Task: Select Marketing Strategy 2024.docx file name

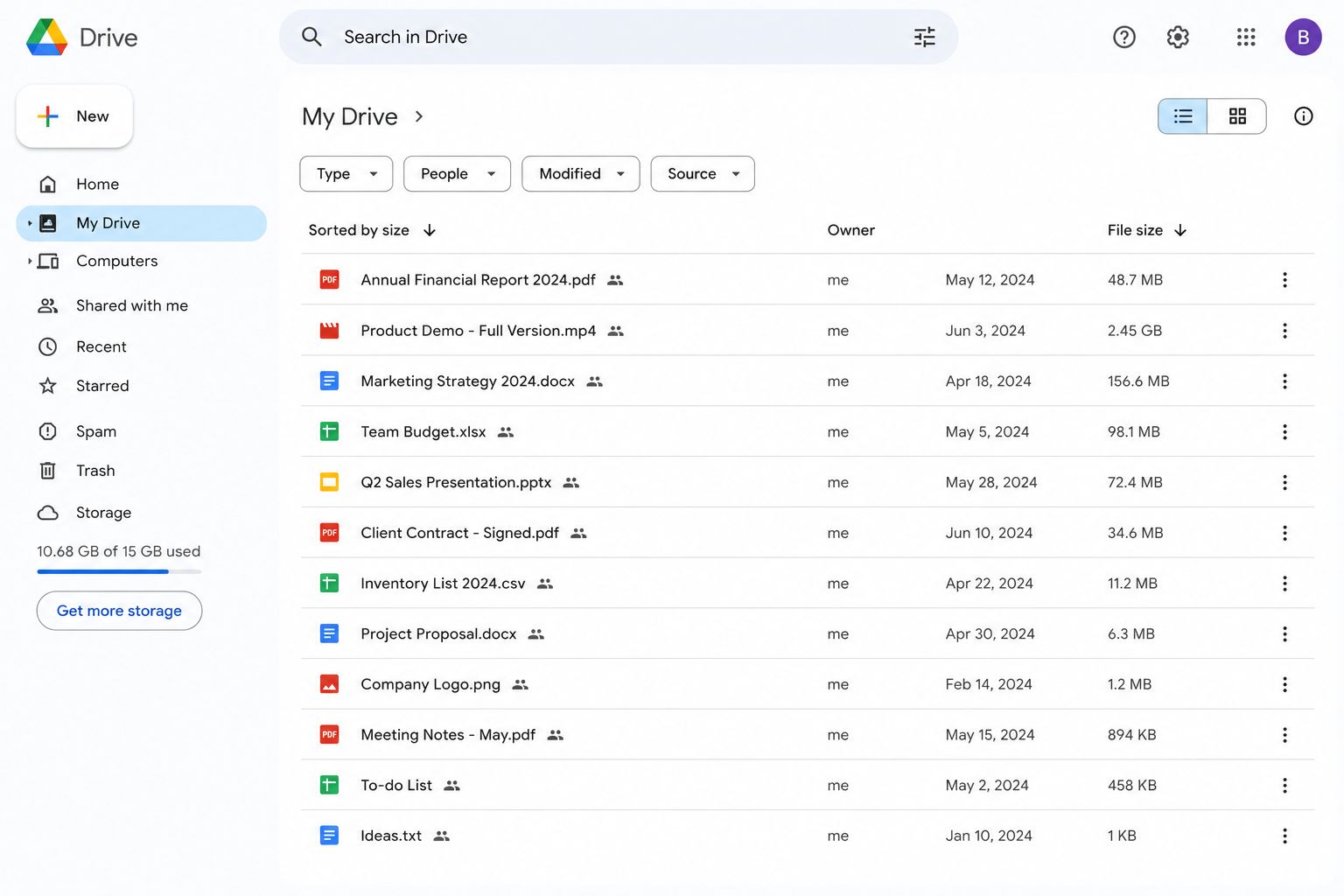Action: click(467, 381)
